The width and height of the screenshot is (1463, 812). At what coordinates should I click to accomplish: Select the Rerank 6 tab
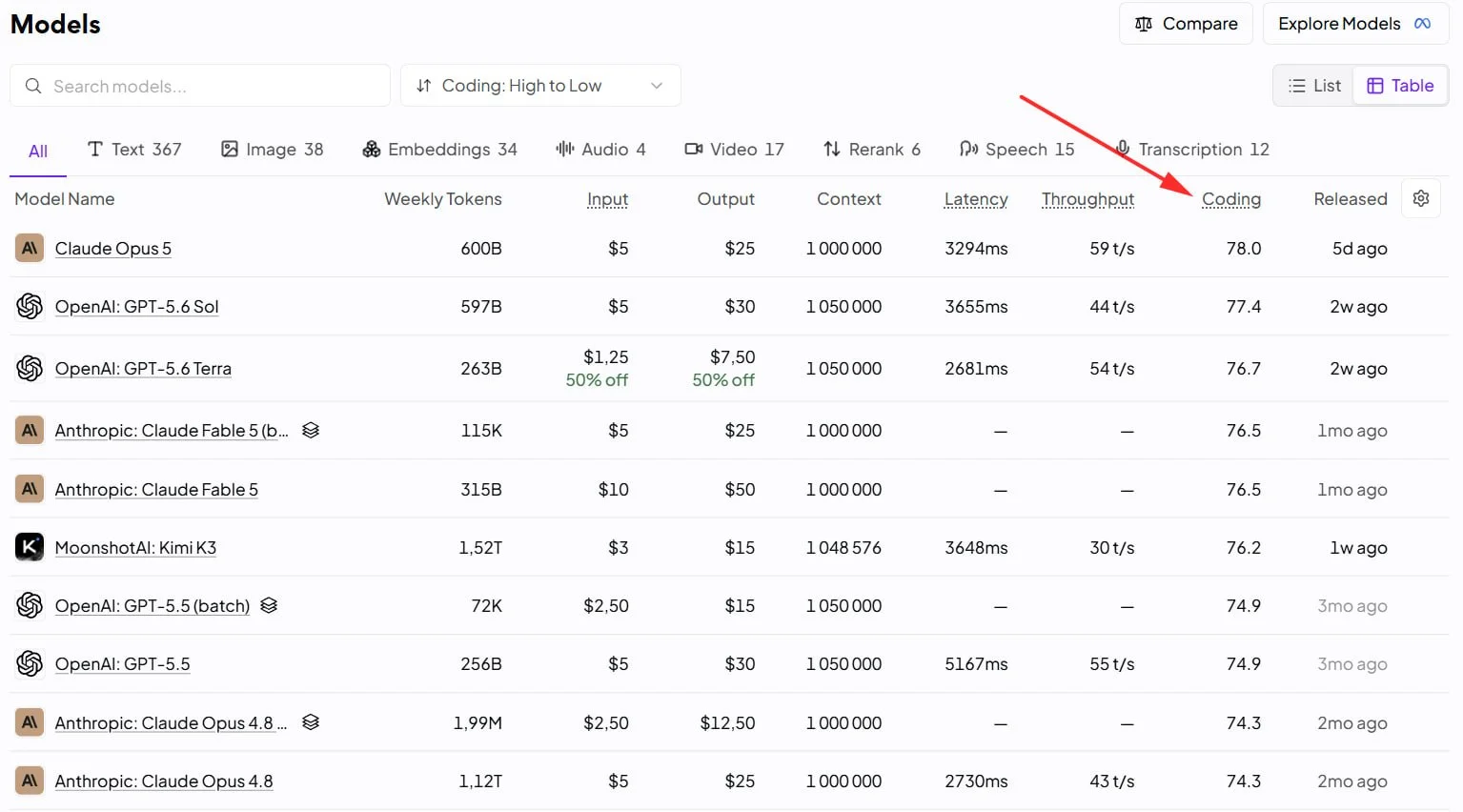872,150
